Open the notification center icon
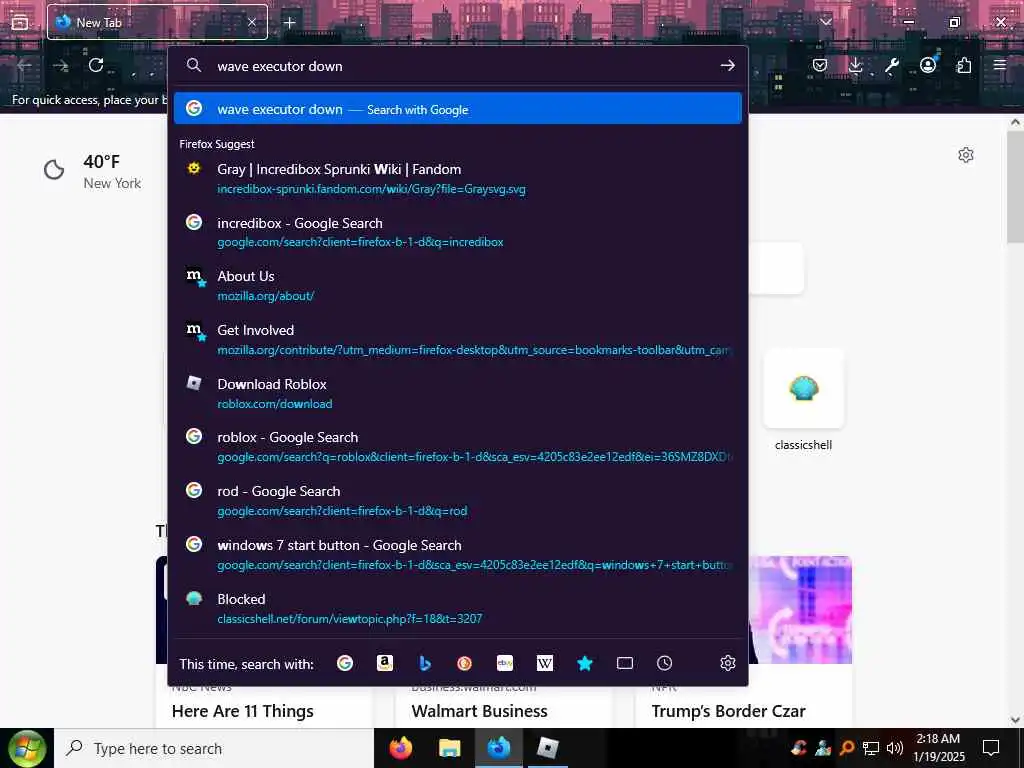The image size is (1024, 768). point(991,748)
